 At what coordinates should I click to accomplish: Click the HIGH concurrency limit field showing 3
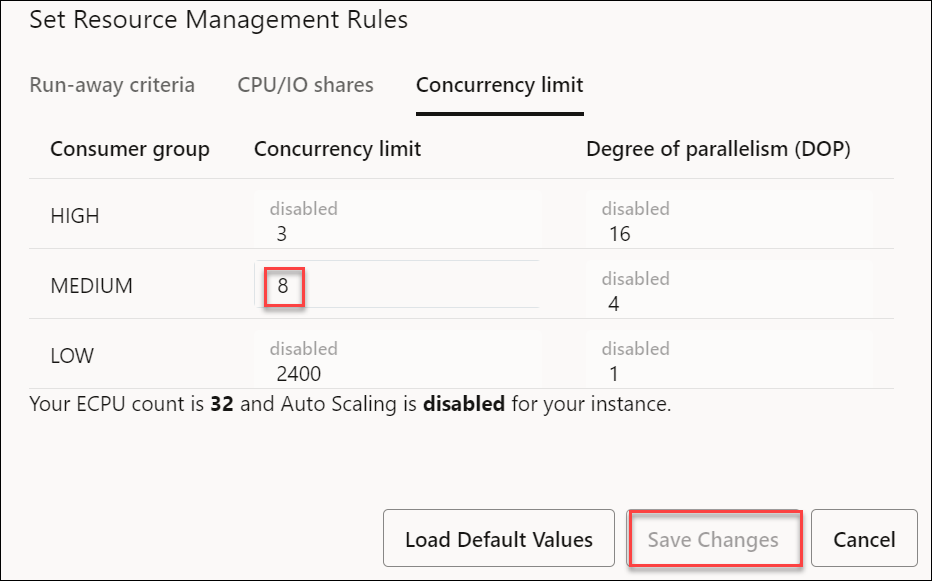(397, 222)
